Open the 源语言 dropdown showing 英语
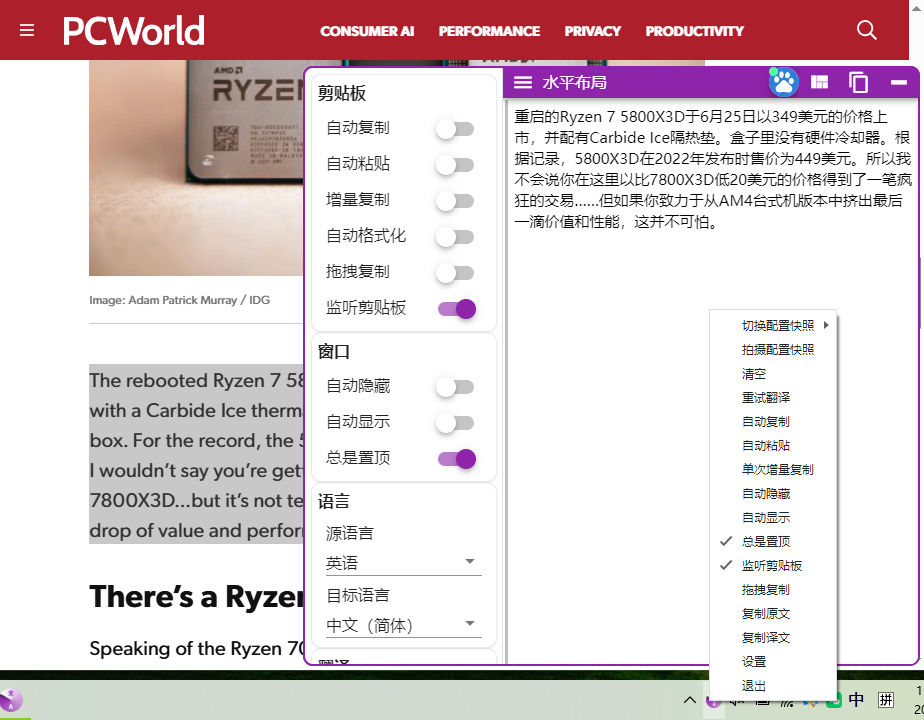The height and width of the screenshot is (720, 924). 404,563
